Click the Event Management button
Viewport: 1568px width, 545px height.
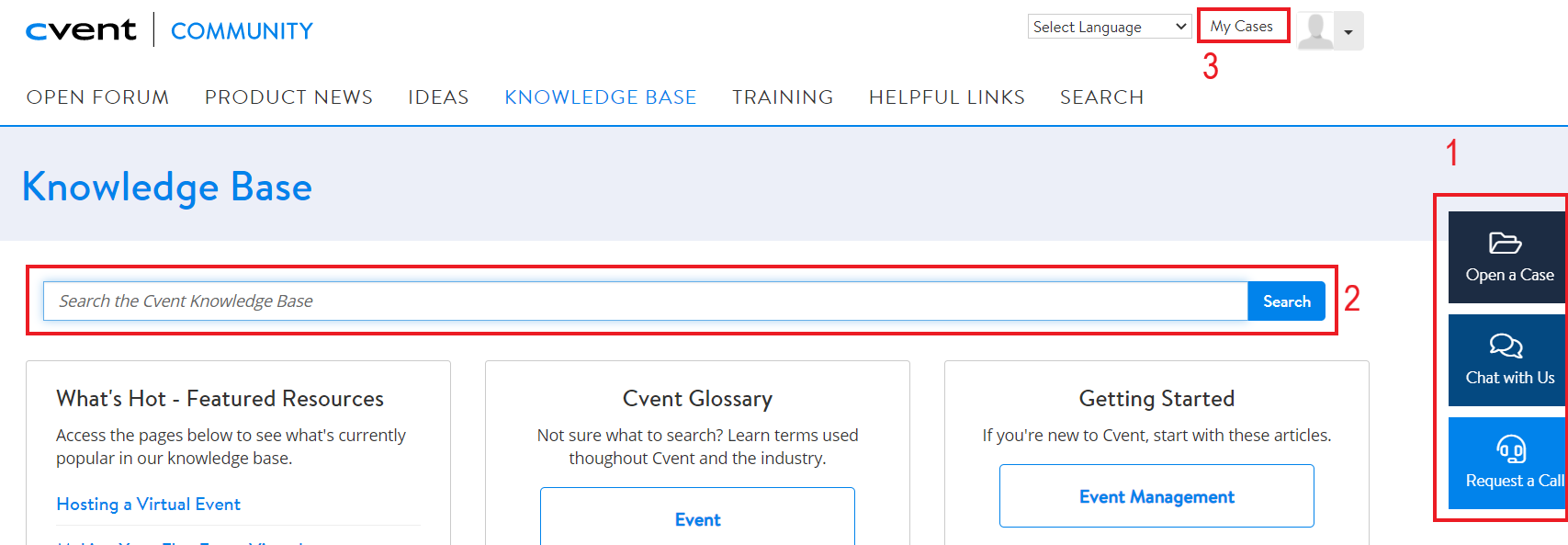click(1156, 496)
